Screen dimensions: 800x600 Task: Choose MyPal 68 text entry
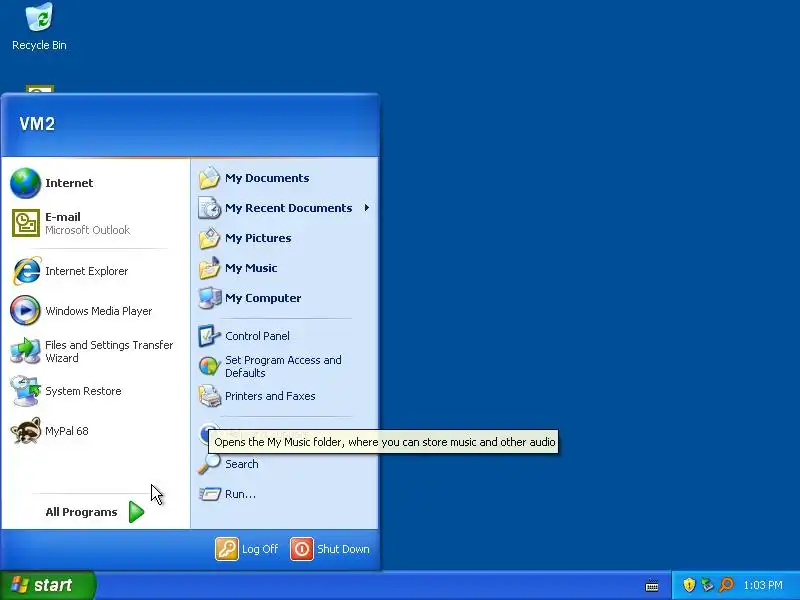[66, 431]
